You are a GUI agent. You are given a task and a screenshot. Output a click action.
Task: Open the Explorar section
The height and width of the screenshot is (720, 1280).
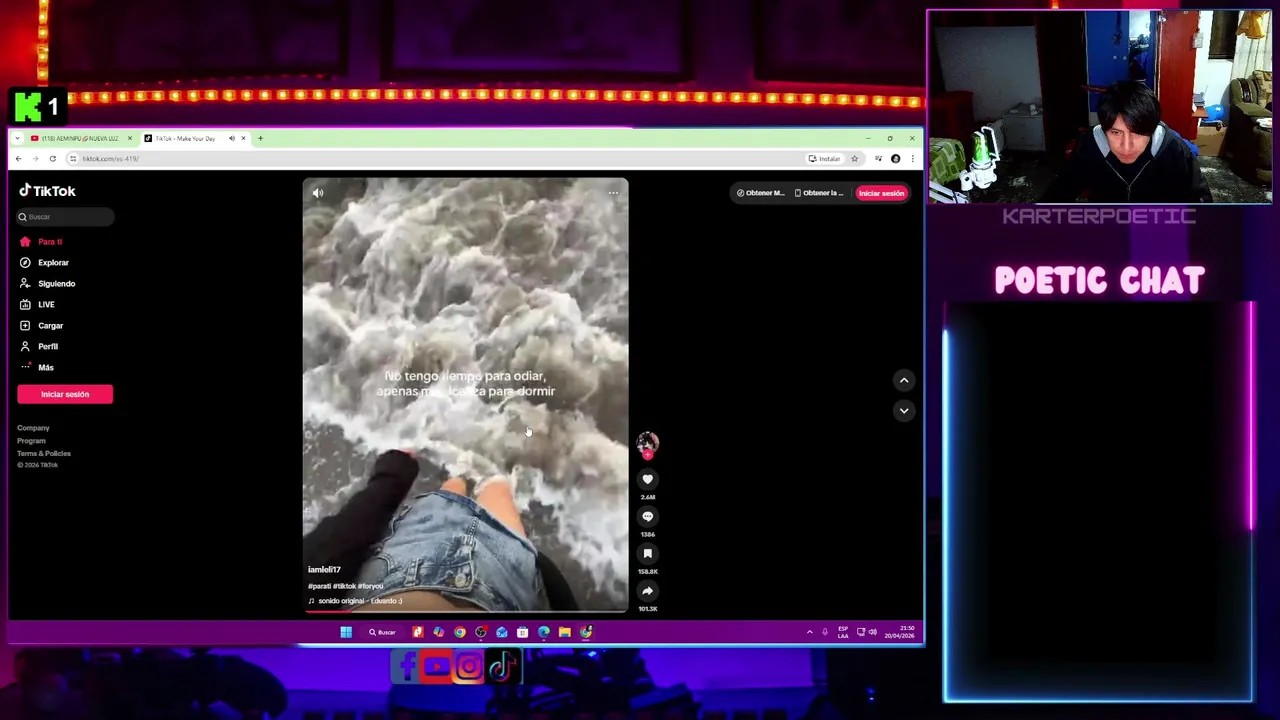[45, 263]
